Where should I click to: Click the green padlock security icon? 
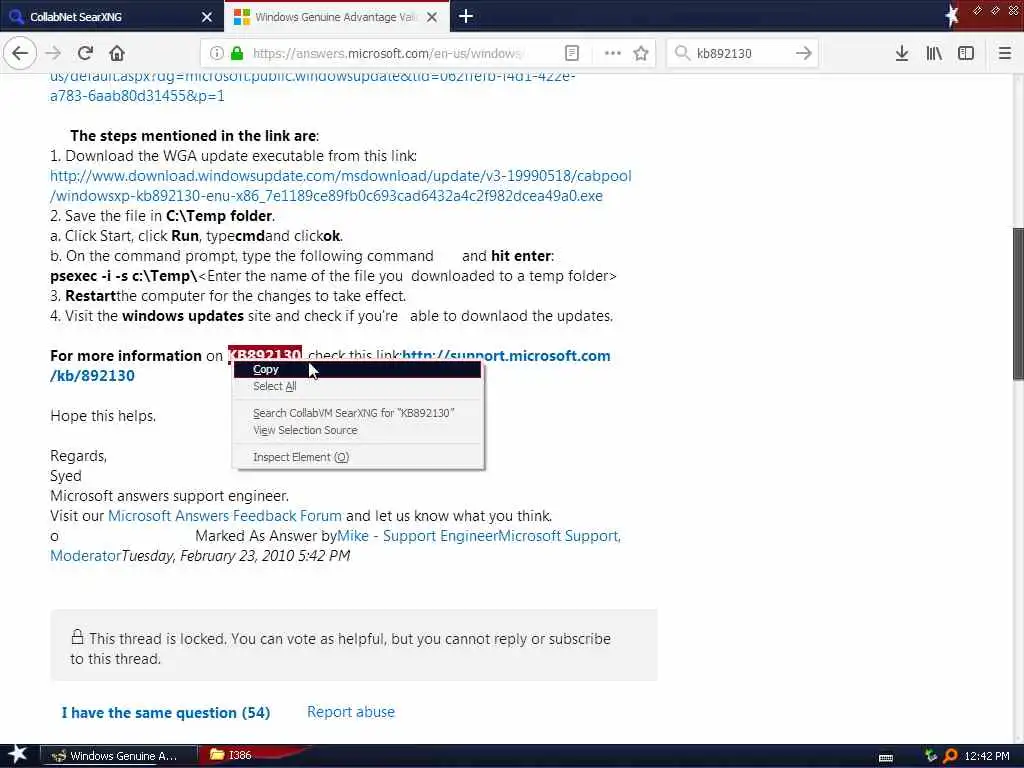click(x=237, y=53)
